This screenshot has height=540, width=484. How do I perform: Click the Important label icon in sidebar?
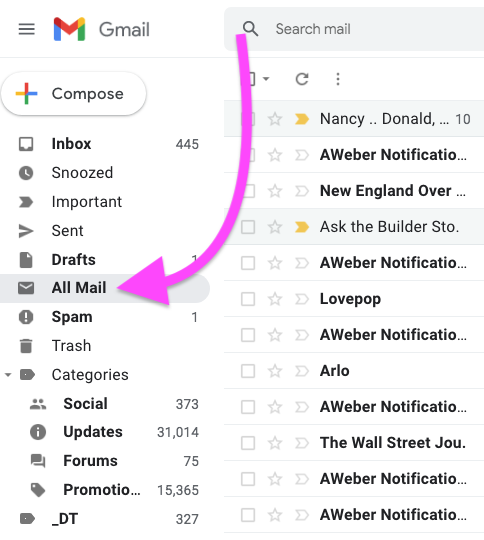point(26,202)
